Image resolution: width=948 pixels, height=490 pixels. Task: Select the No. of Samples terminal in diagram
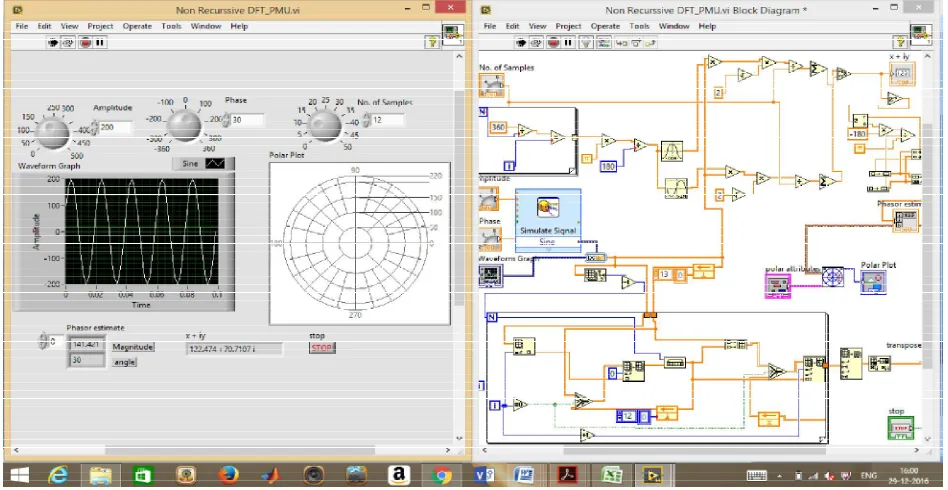point(492,85)
